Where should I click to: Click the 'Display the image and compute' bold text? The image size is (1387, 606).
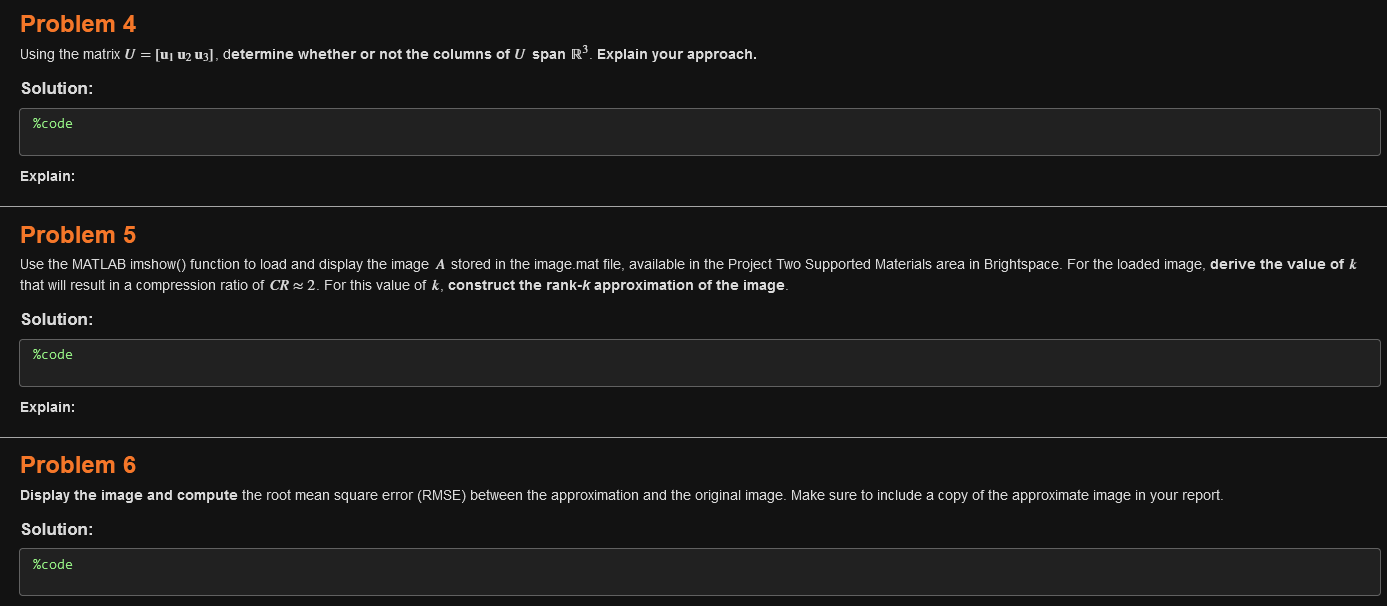pos(128,495)
